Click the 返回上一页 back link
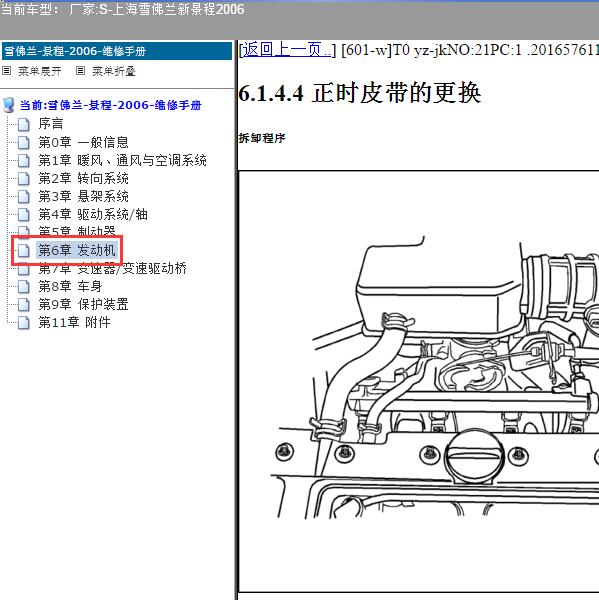 [x=287, y=50]
